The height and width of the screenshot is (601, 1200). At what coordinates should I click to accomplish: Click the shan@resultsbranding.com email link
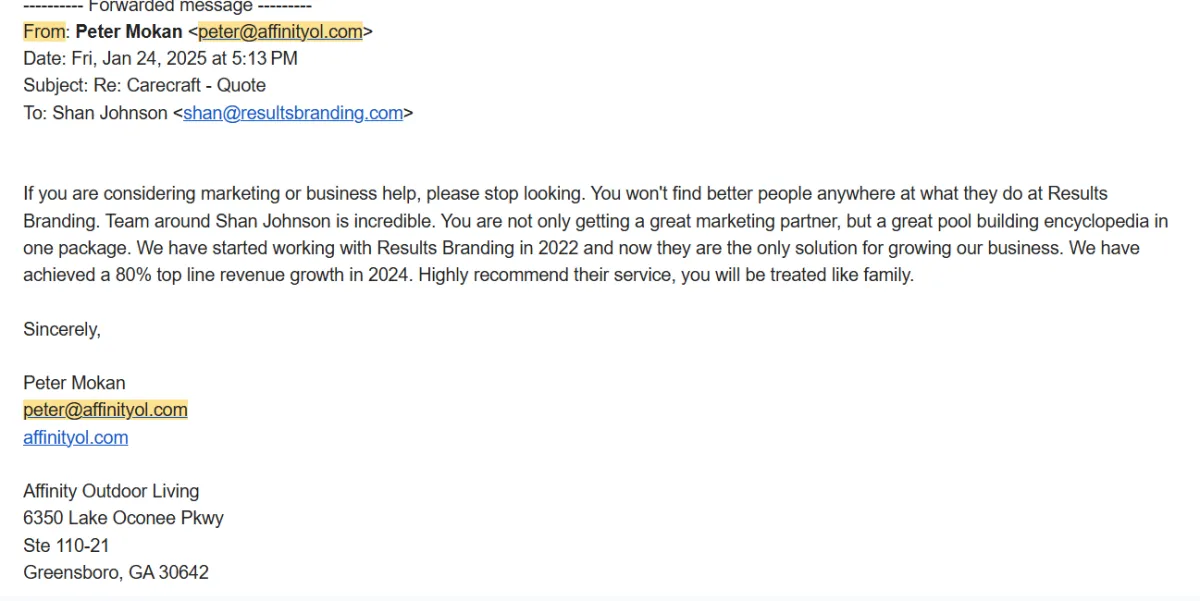293,113
